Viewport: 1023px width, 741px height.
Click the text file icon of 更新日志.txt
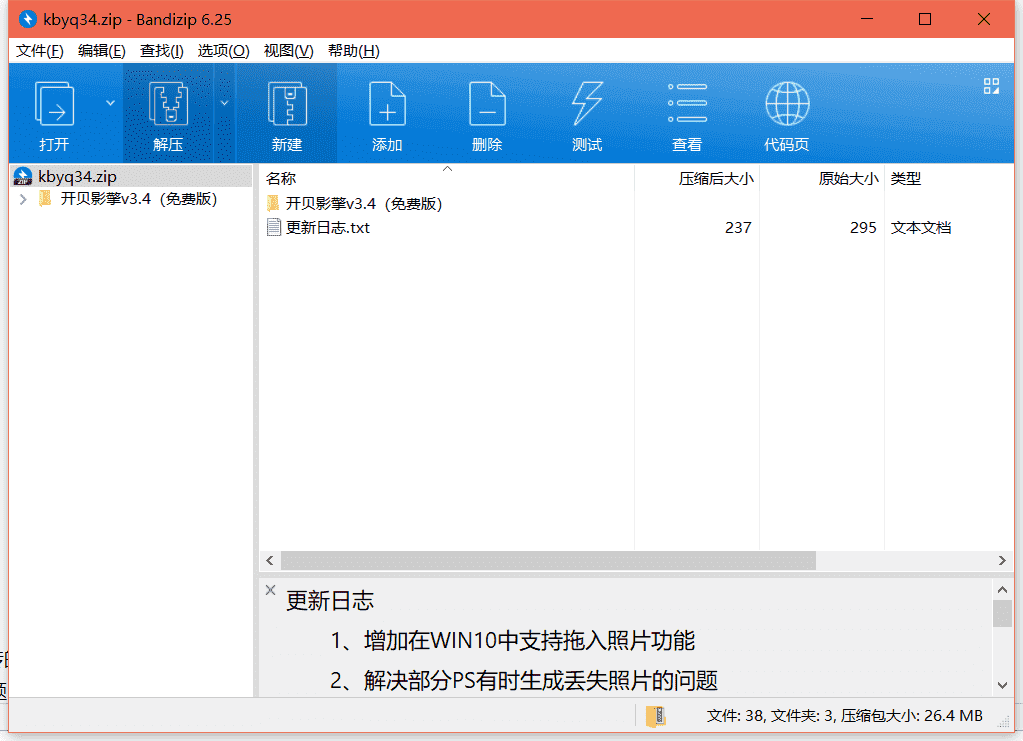click(x=274, y=227)
